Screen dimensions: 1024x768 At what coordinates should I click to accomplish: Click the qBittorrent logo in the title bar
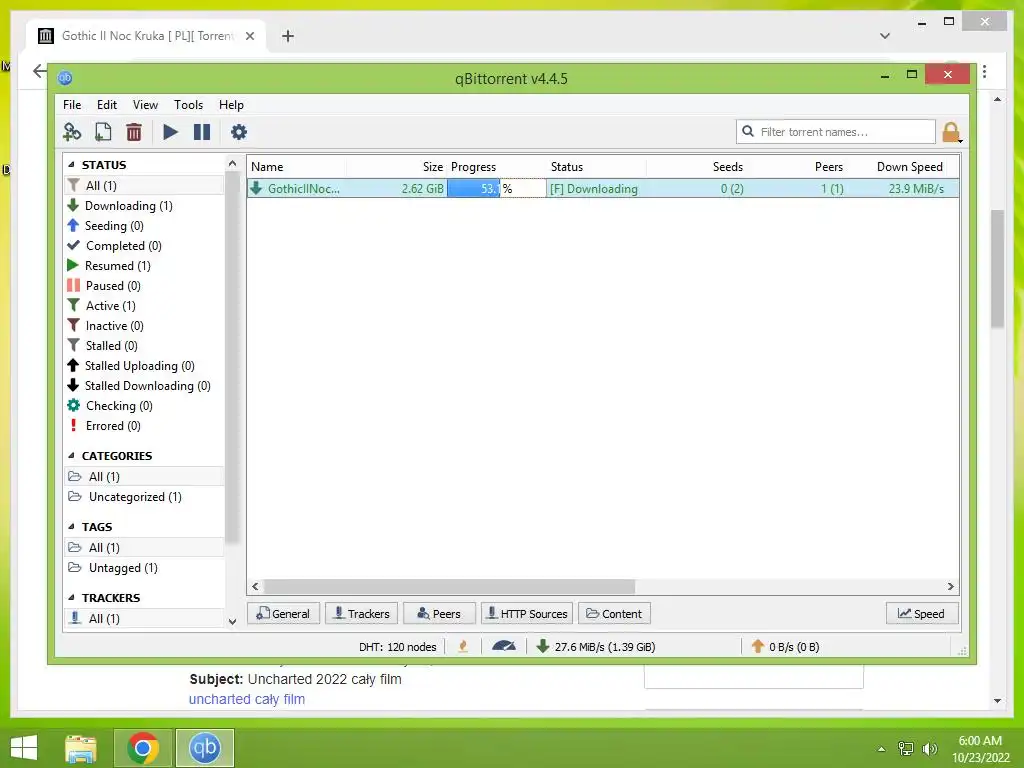65,78
